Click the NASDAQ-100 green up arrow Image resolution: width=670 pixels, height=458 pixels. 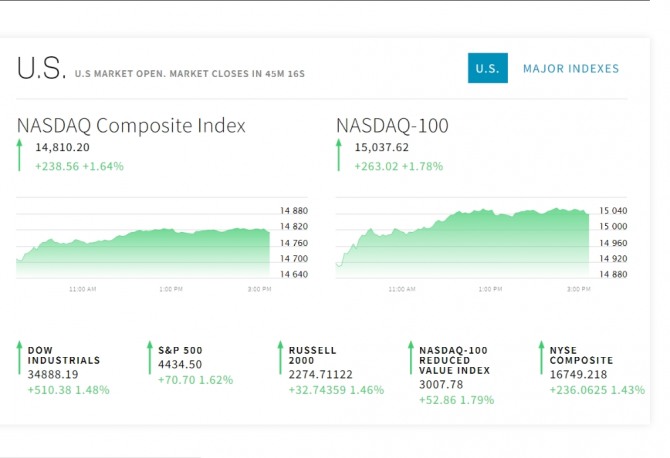point(339,155)
